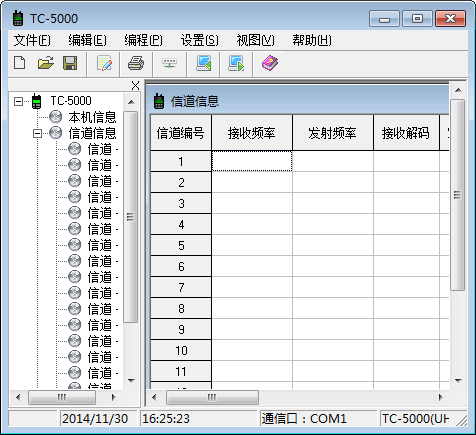Click 通信口：COM1 in the status bar
The image size is (476, 435).
click(x=304, y=419)
